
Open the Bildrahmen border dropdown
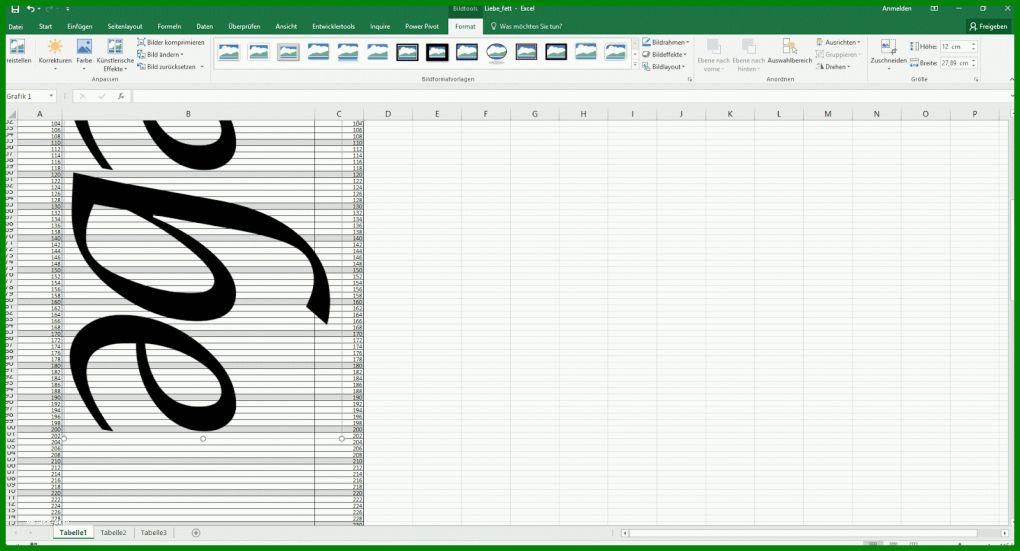(x=665, y=42)
